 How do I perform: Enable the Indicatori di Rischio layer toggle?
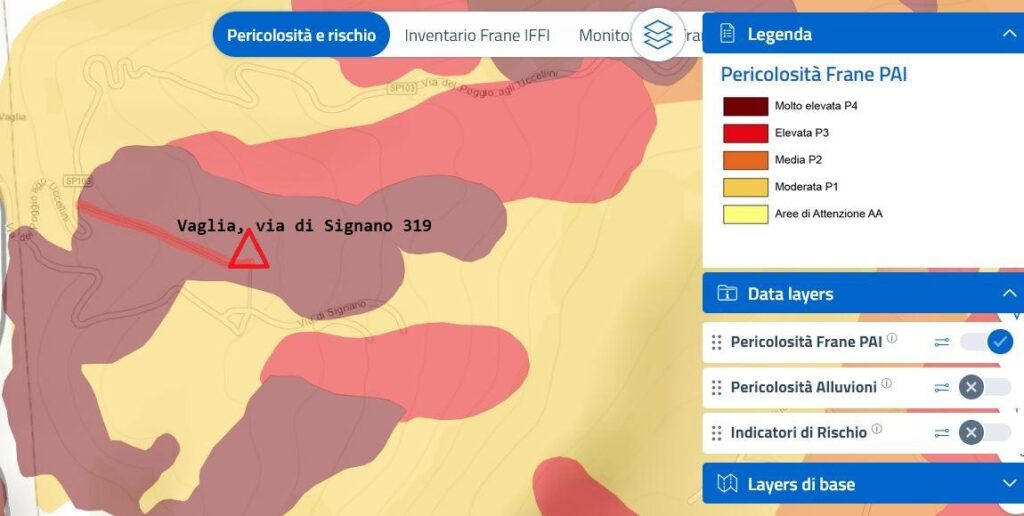click(985, 433)
